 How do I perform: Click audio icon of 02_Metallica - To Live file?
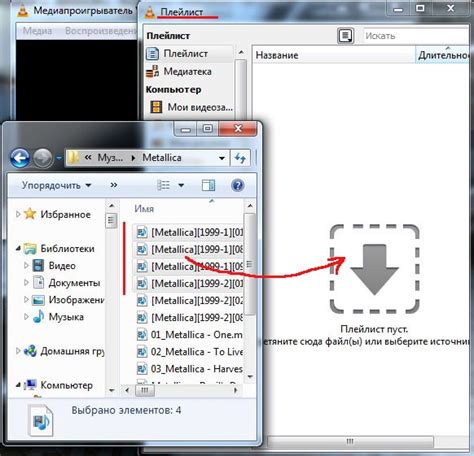[142, 352]
